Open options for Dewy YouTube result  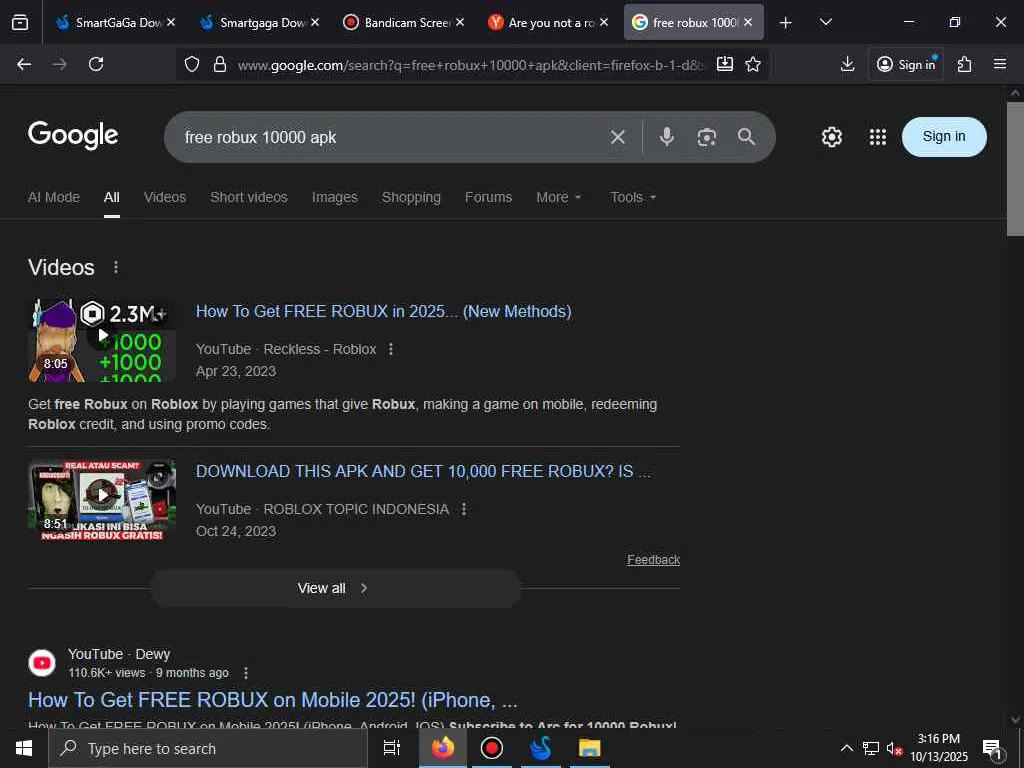(246, 673)
